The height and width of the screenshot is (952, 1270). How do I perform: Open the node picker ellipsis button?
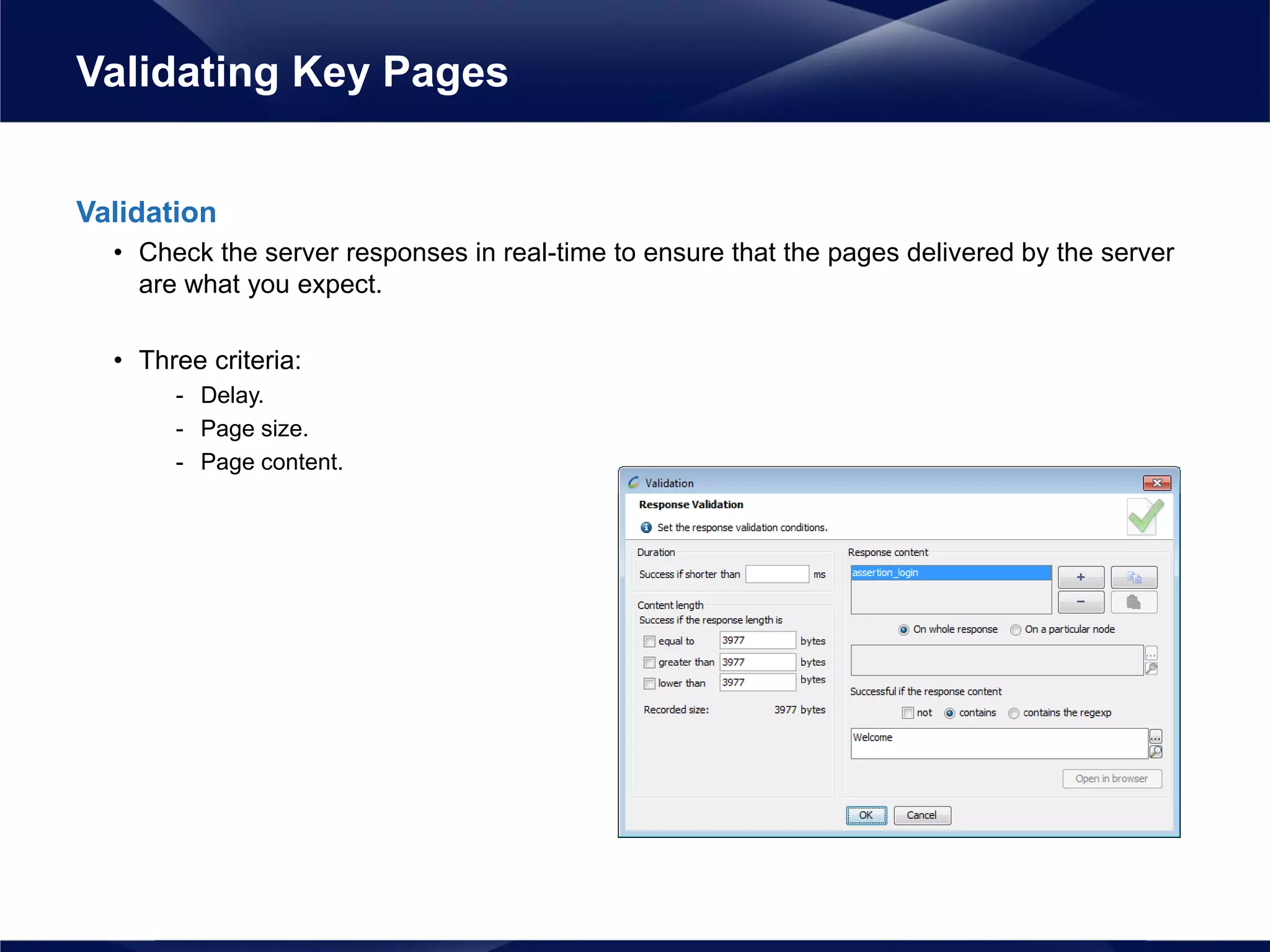point(1152,653)
